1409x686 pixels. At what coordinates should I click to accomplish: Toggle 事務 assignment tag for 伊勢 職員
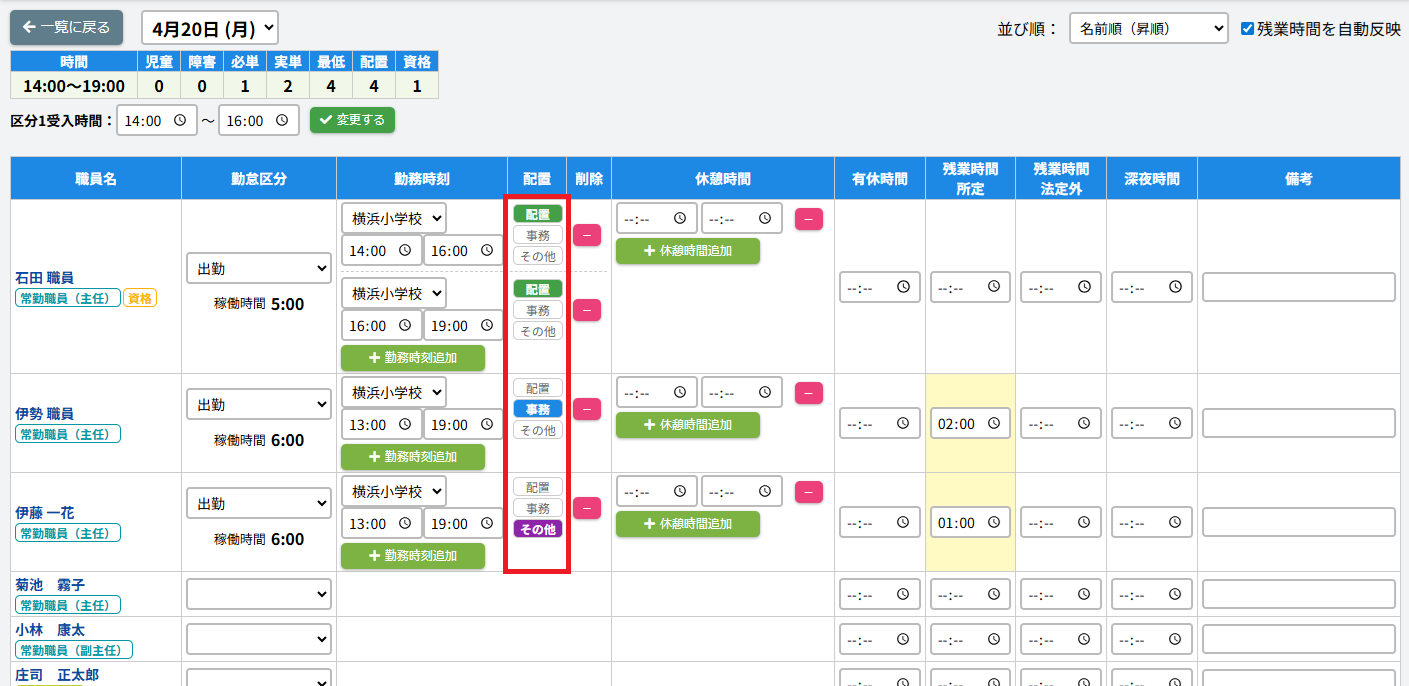coord(538,409)
